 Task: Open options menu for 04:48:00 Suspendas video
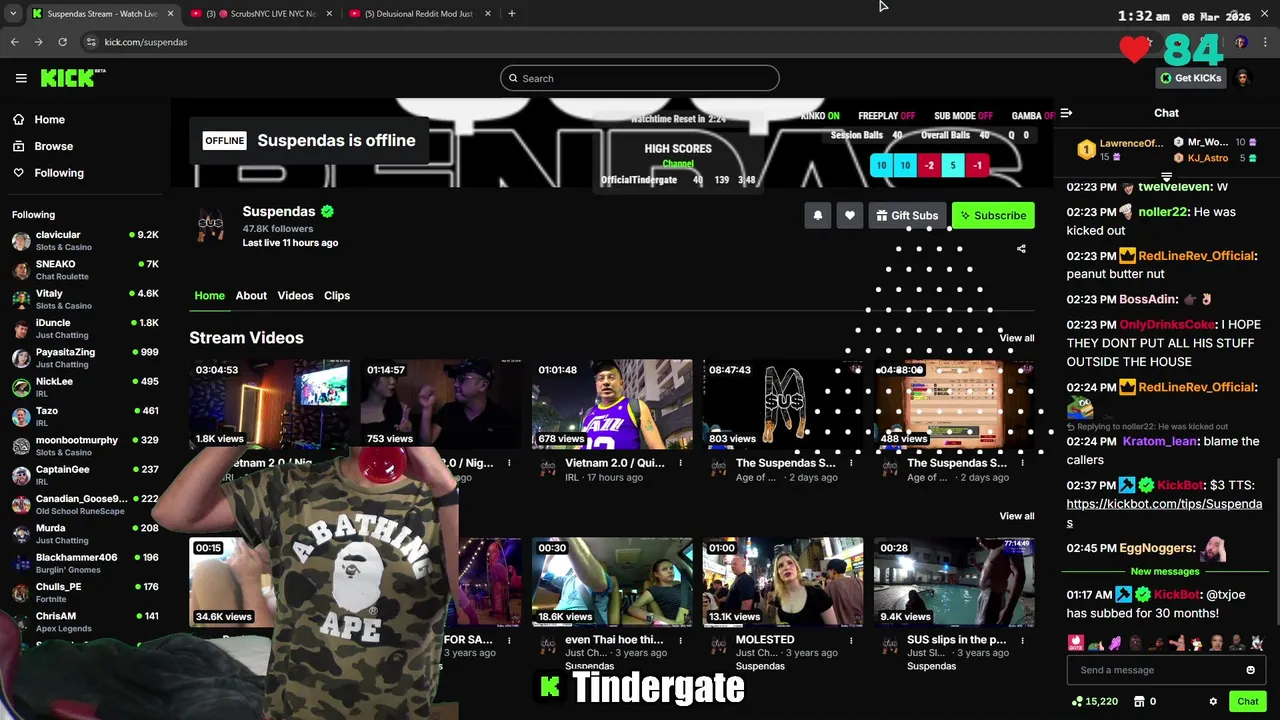[1022, 463]
